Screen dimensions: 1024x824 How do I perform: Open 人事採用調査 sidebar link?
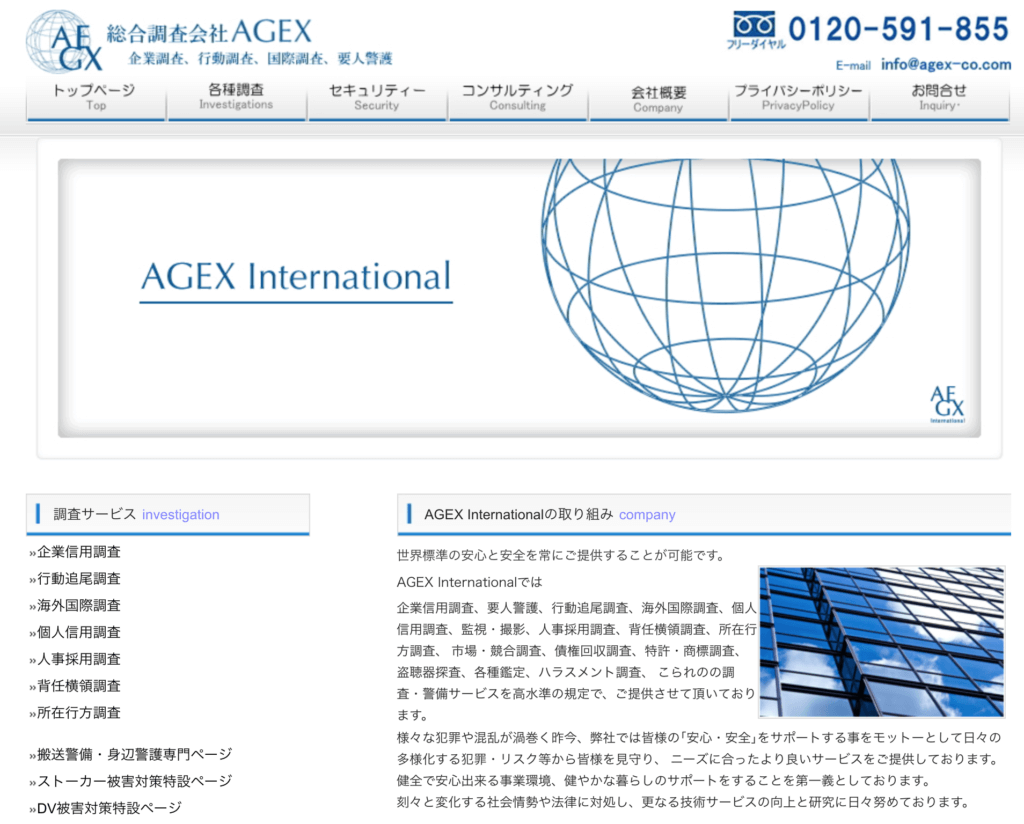79,660
